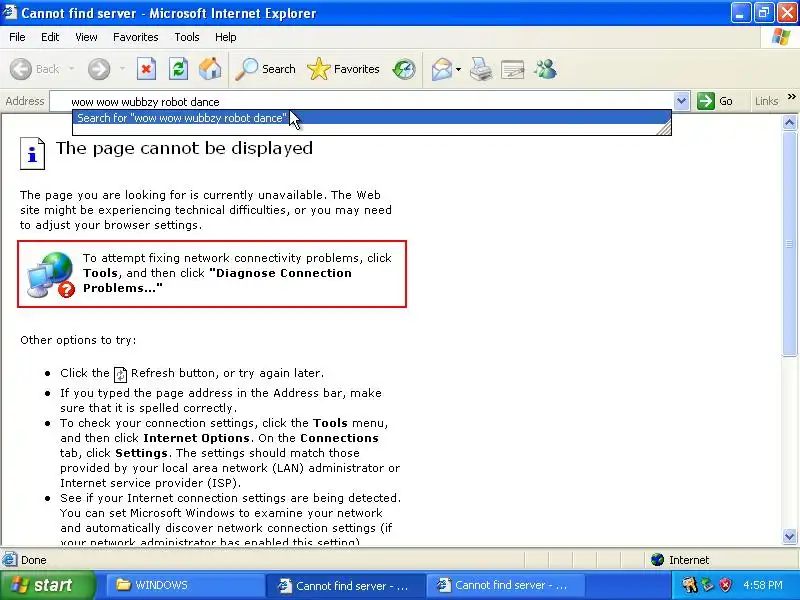The width and height of the screenshot is (800, 600).
Task: Select the Search for "wow wow wubbzy robot dance" suggestion
Action: click(371, 118)
